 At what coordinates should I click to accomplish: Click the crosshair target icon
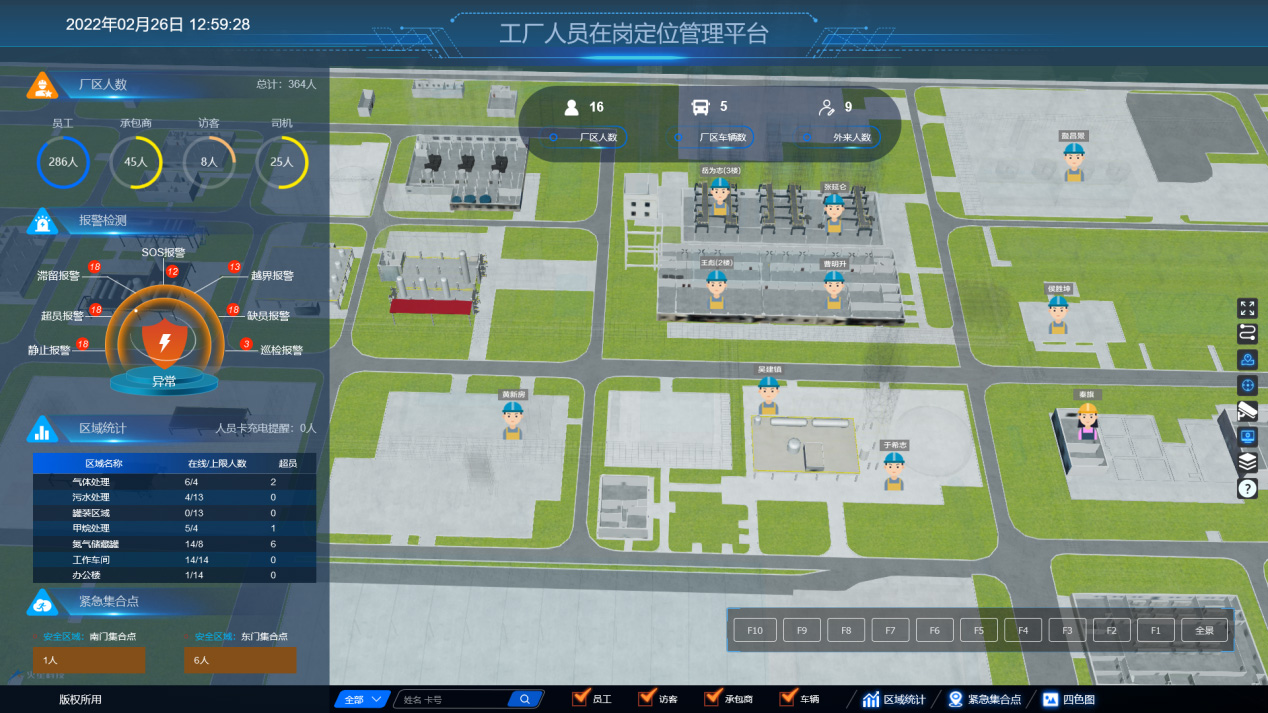pyautogui.click(x=1247, y=385)
